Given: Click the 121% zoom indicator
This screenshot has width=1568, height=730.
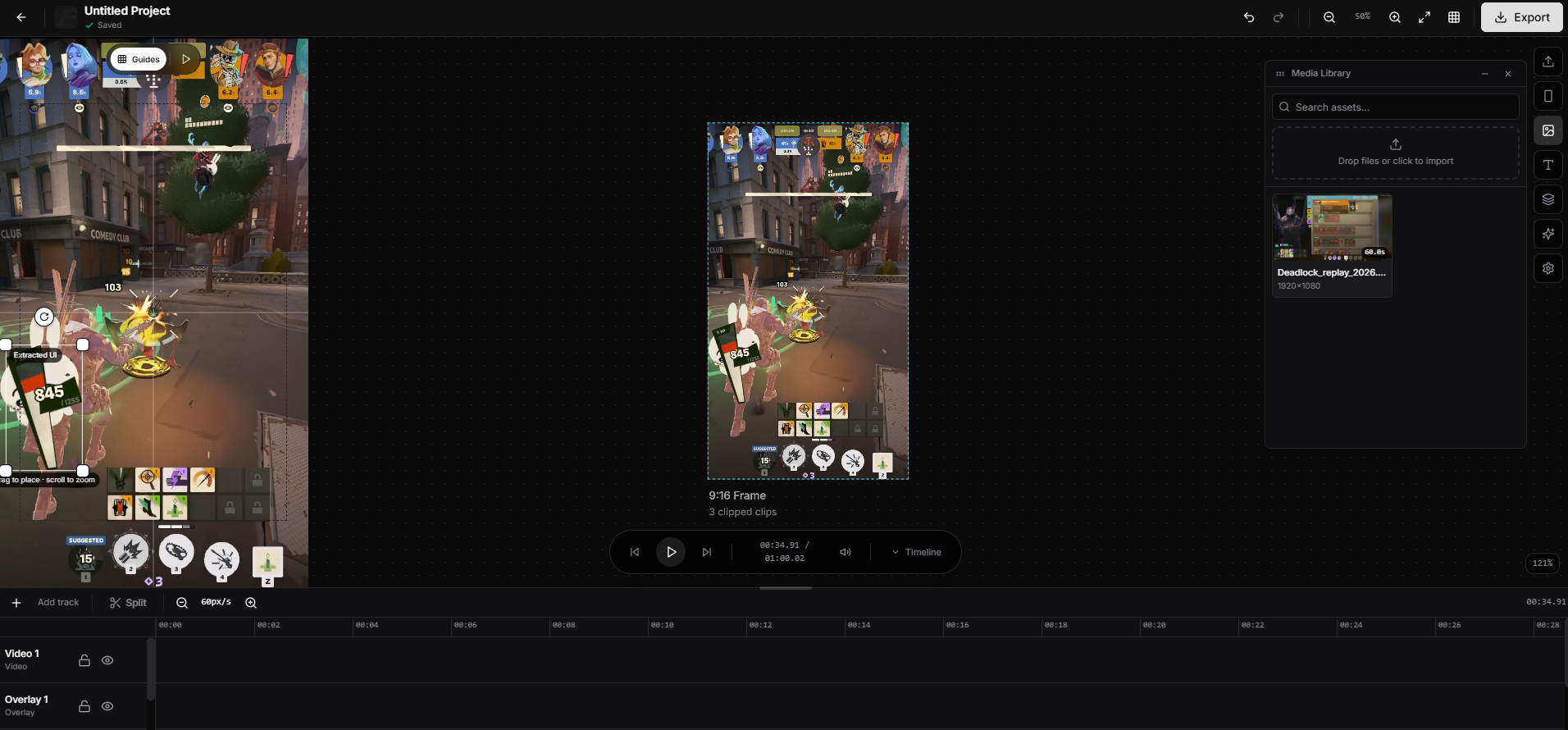Looking at the screenshot, I should pyautogui.click(x=1543, y=563).
